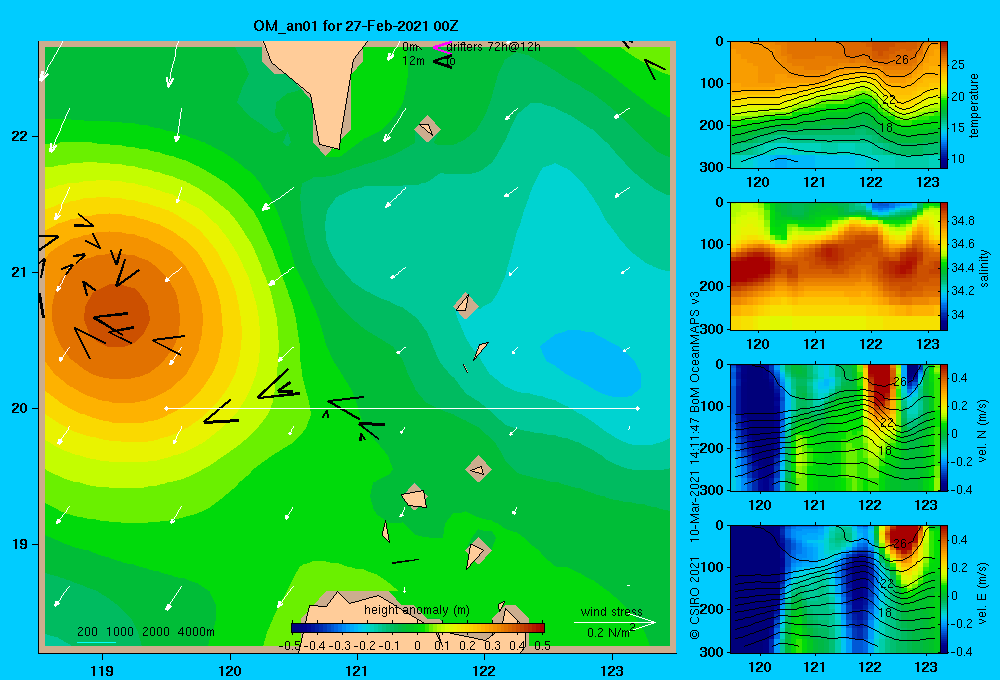Click the '10' tick on temperature color bar
The image size is (1000, 680).
957,159
